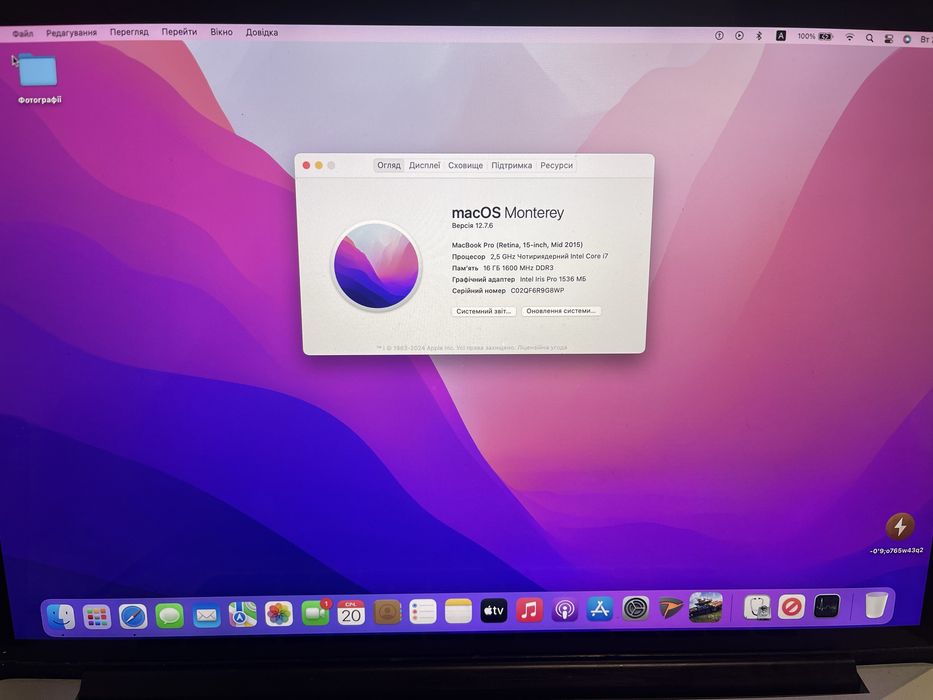Launch Safari from the Dock
933x700 pixels.
click(133, 616)
